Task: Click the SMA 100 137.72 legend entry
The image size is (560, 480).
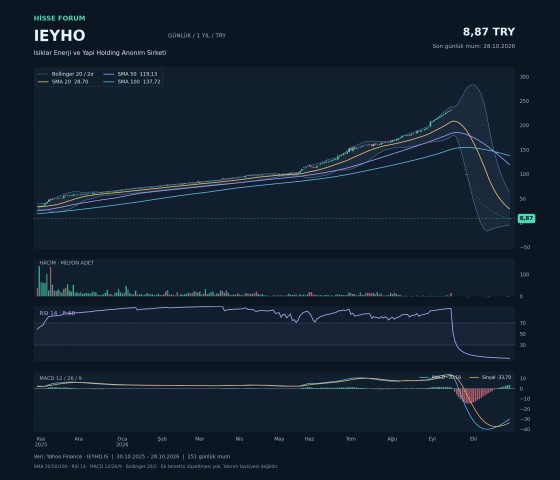Action: tap(132, 82)
